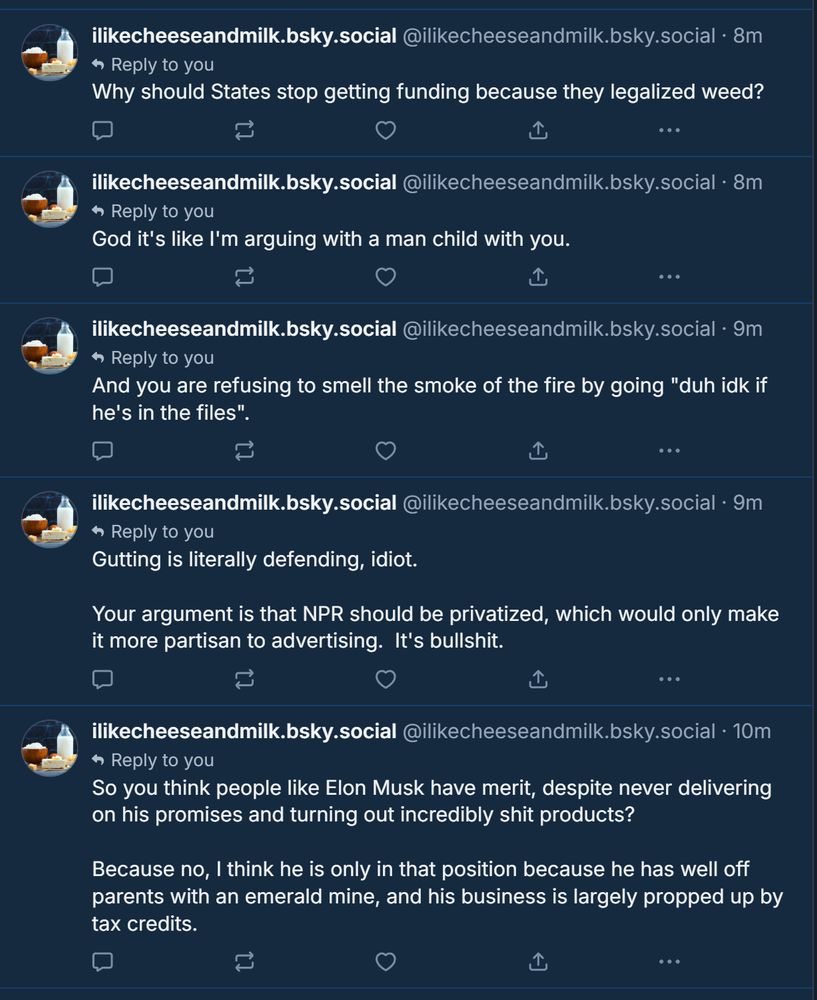The height and width of the screenshot is (1000, 817).
Task: Open 'Reply to you' on the NPR post
Action: pyautogui.click(x=153, y=531)
